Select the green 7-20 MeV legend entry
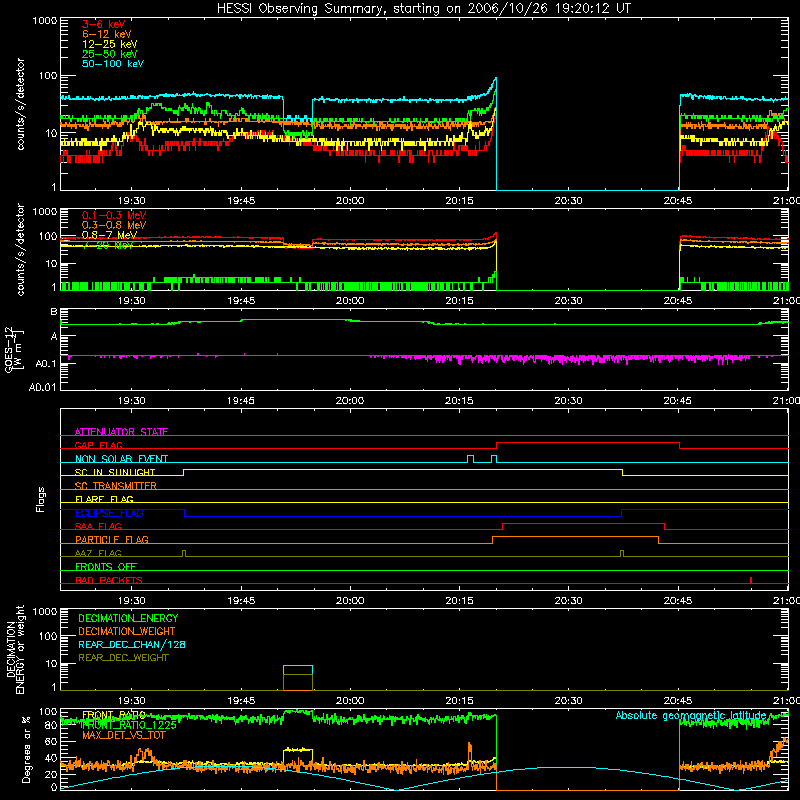800x800 pixels. 108,245
